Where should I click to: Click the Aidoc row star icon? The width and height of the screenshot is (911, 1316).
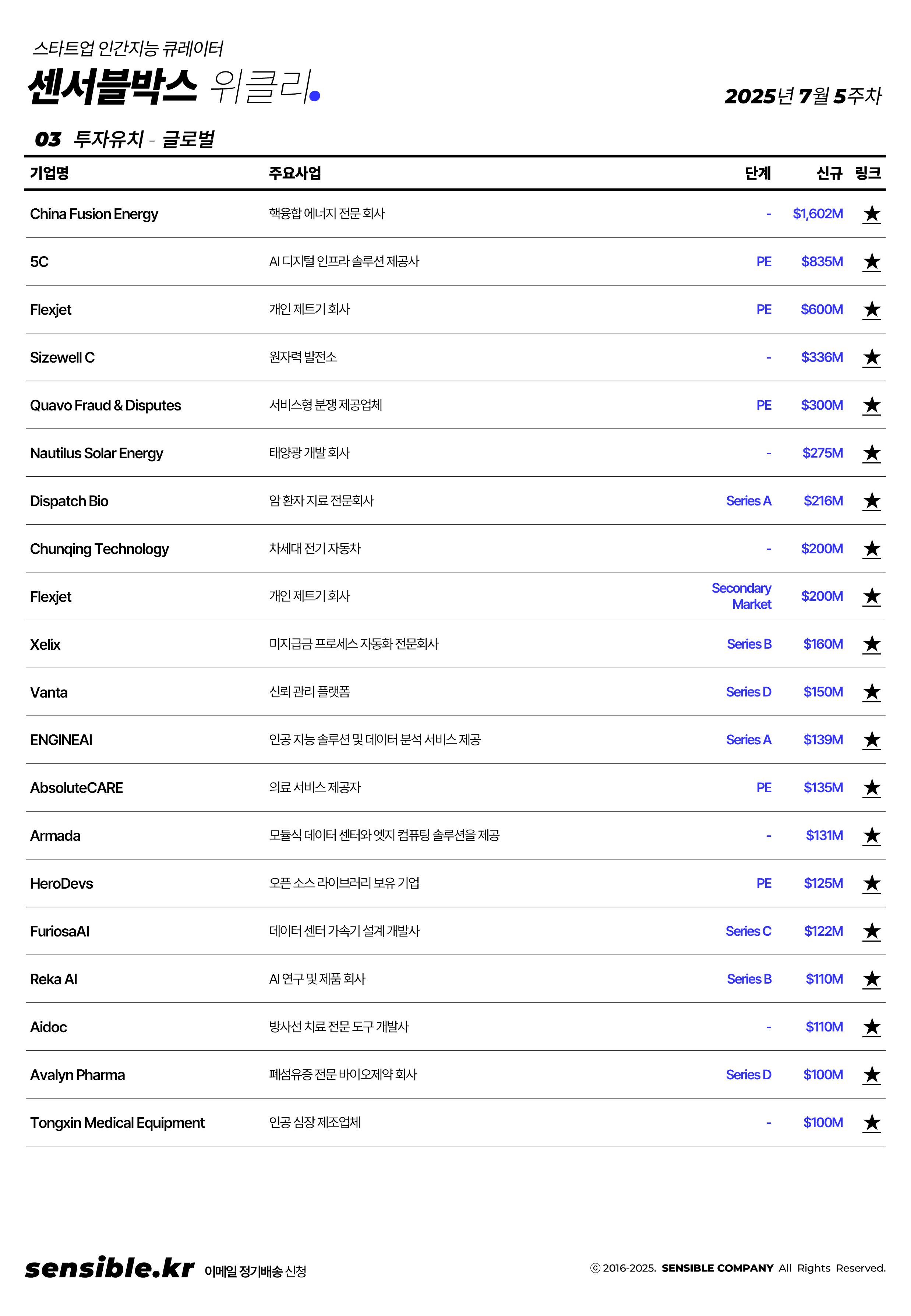coord(871,1027)
